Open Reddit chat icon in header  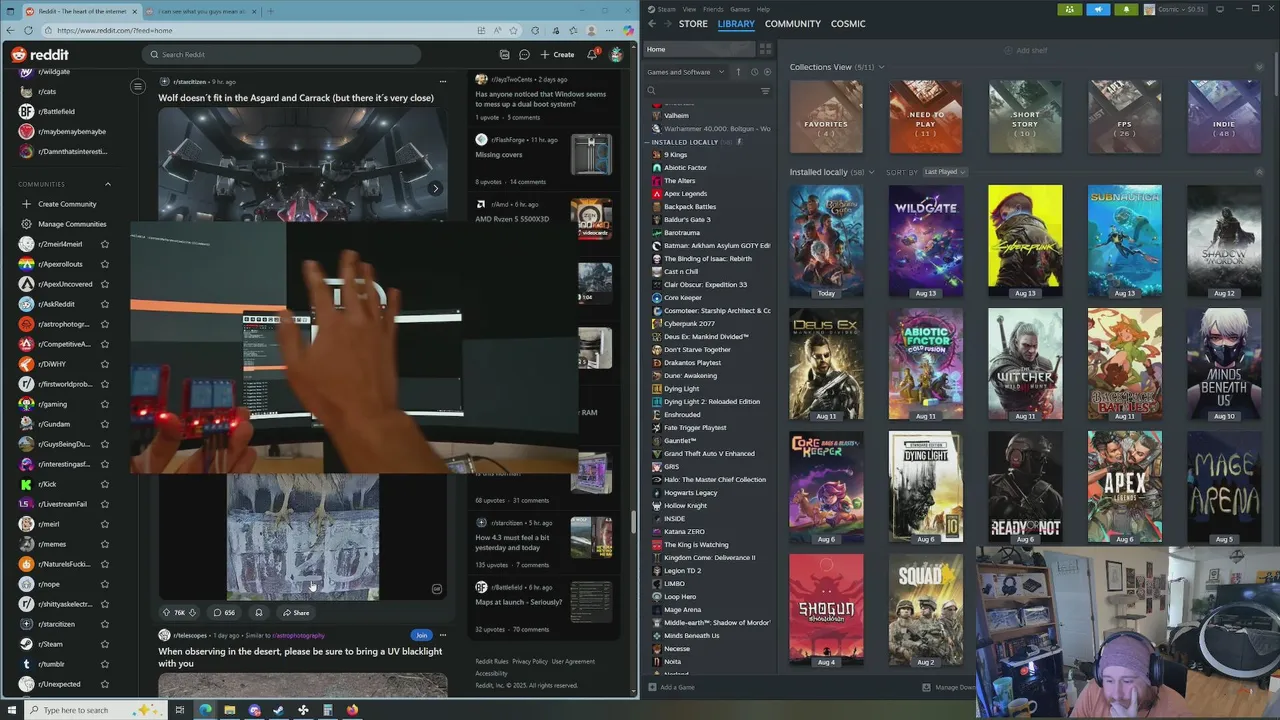(525, 55)
